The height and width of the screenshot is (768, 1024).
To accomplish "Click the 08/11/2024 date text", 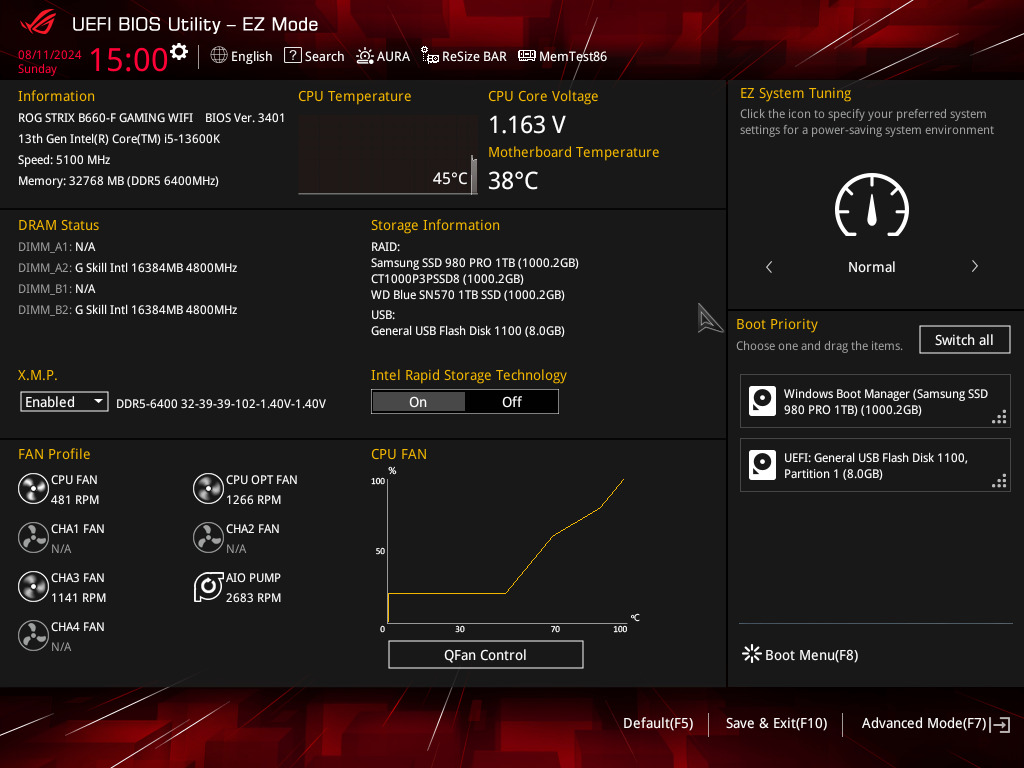I will pyautogui.click(x=50, y=54).
